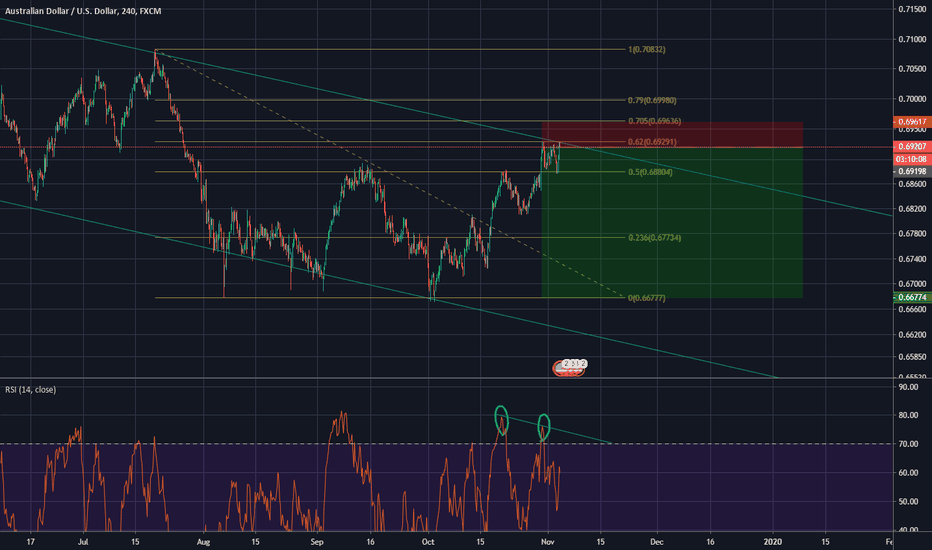Select the 0.236(0.67734) Fibonacci level label

click(x=654, y=237)
